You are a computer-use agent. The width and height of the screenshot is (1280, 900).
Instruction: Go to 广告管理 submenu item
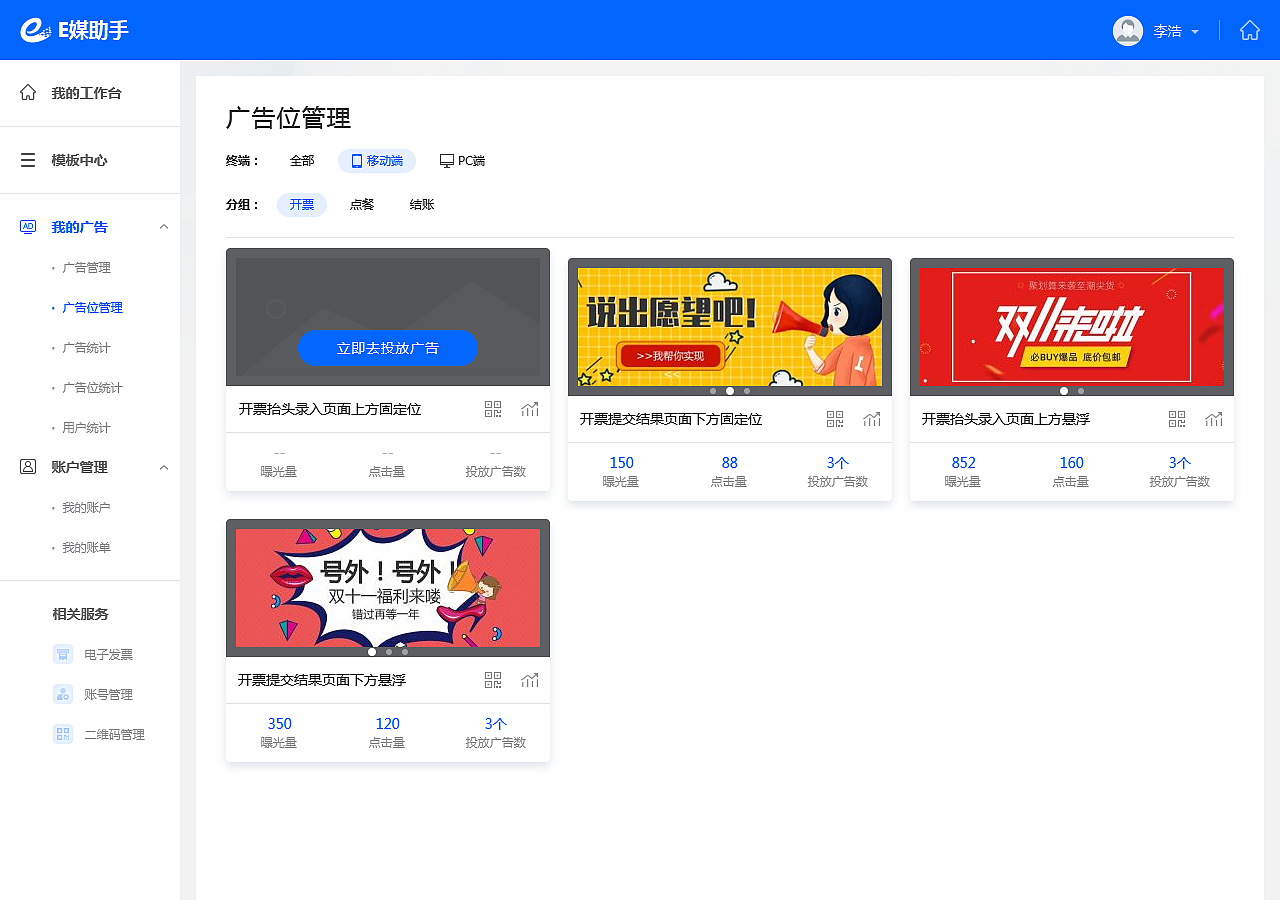86,268
